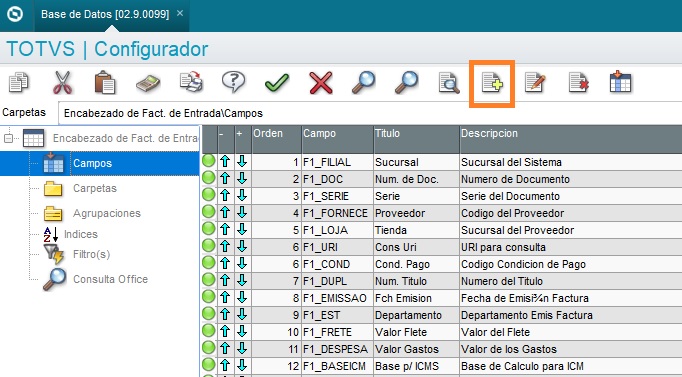Viewport: 682px width, 377px height.
Task: Click the second magnifier search icon
Action: point(406,82)
